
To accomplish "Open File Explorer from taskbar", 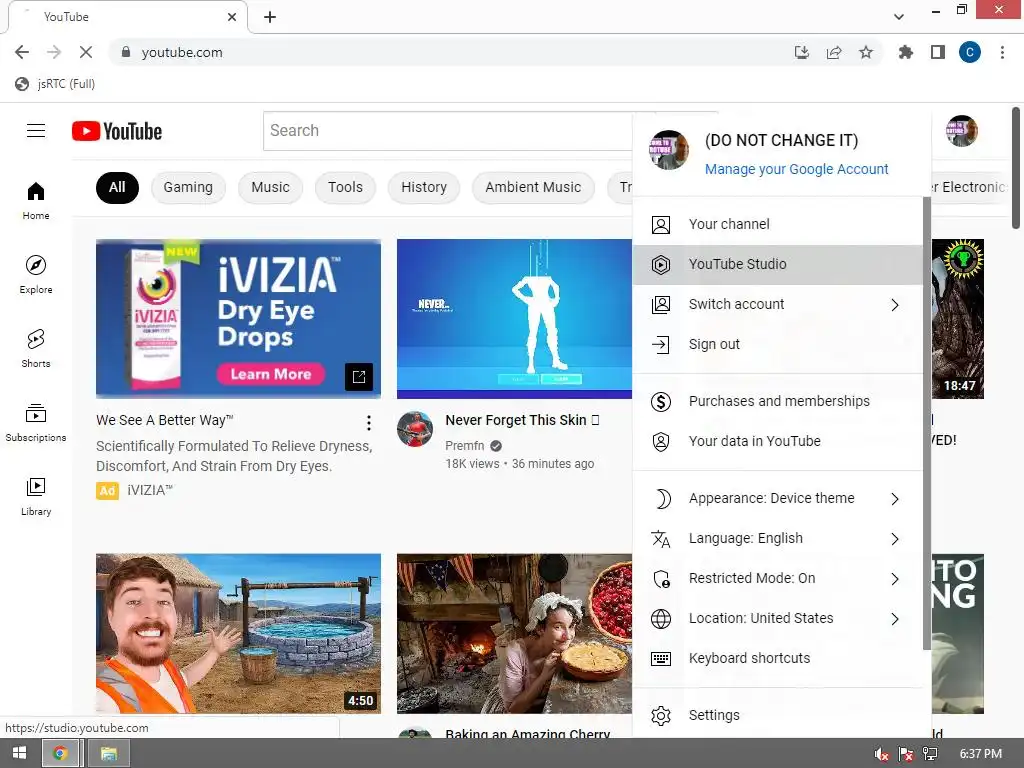I will [x=108, y=754].
